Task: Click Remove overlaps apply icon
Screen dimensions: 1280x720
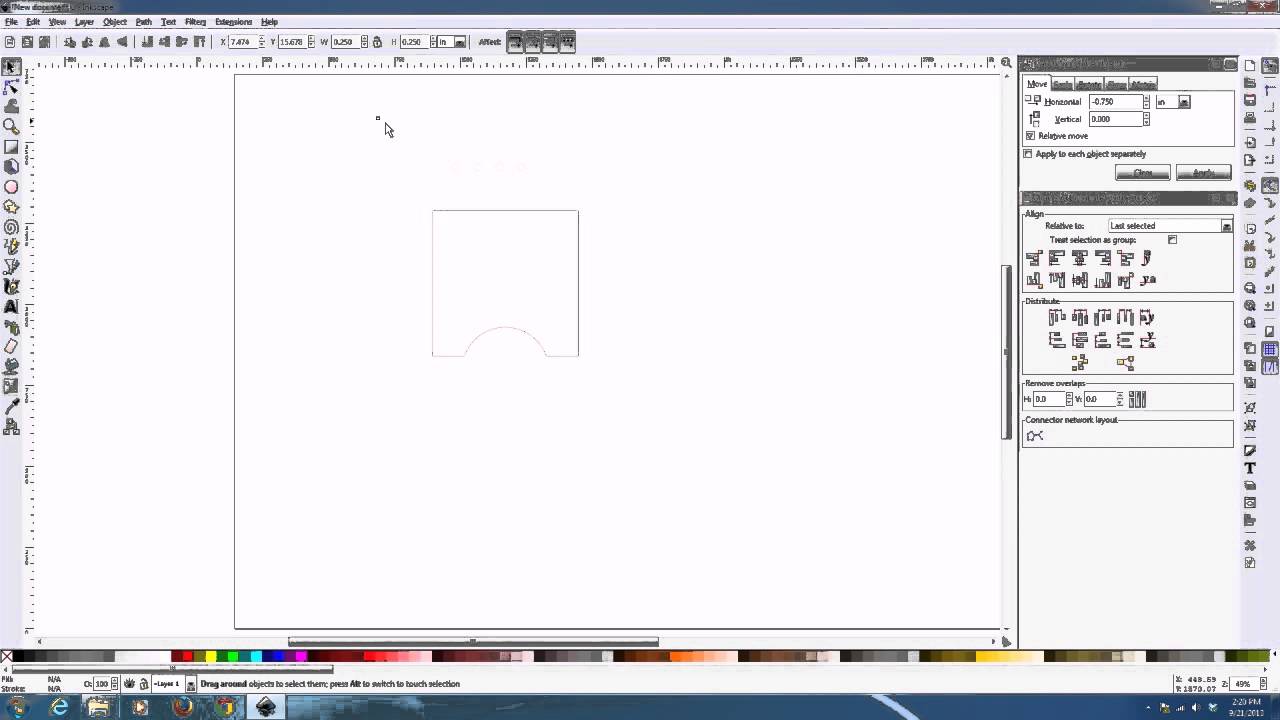Action: 1137,399
